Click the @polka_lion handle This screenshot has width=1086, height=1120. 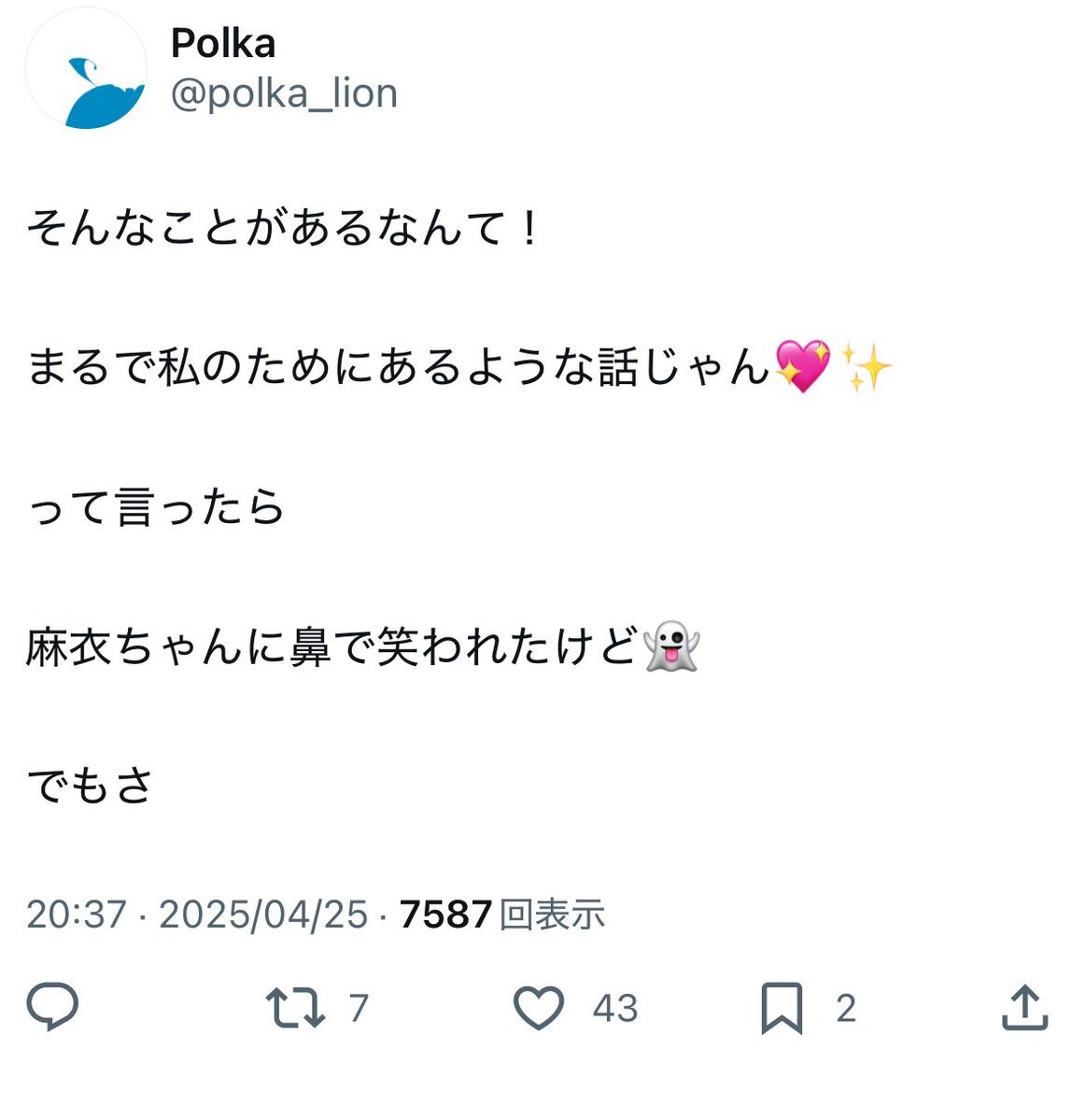284,93
